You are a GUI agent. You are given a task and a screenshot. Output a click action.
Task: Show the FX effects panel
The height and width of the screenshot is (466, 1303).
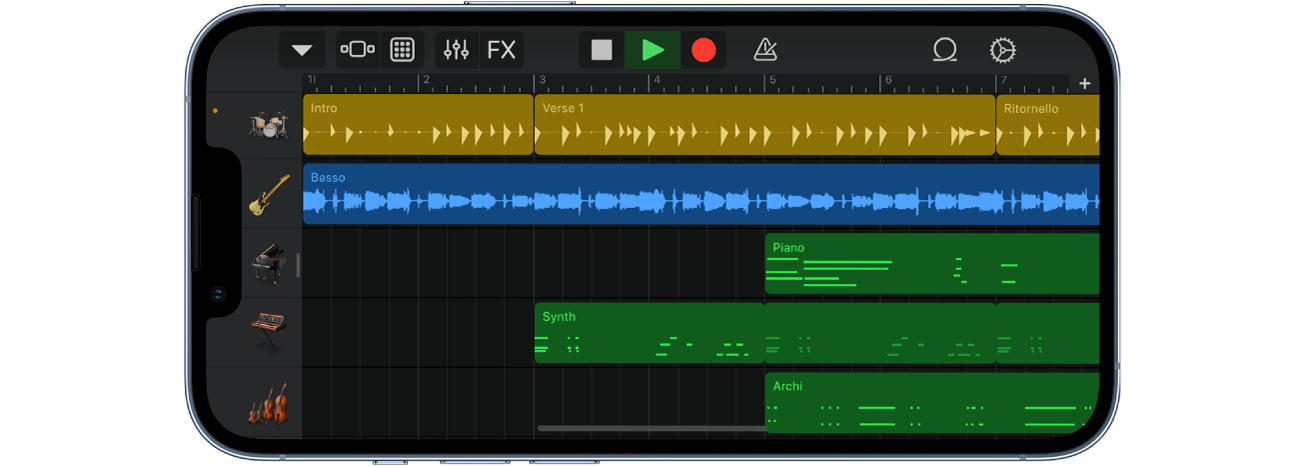(x=501, y=50)
